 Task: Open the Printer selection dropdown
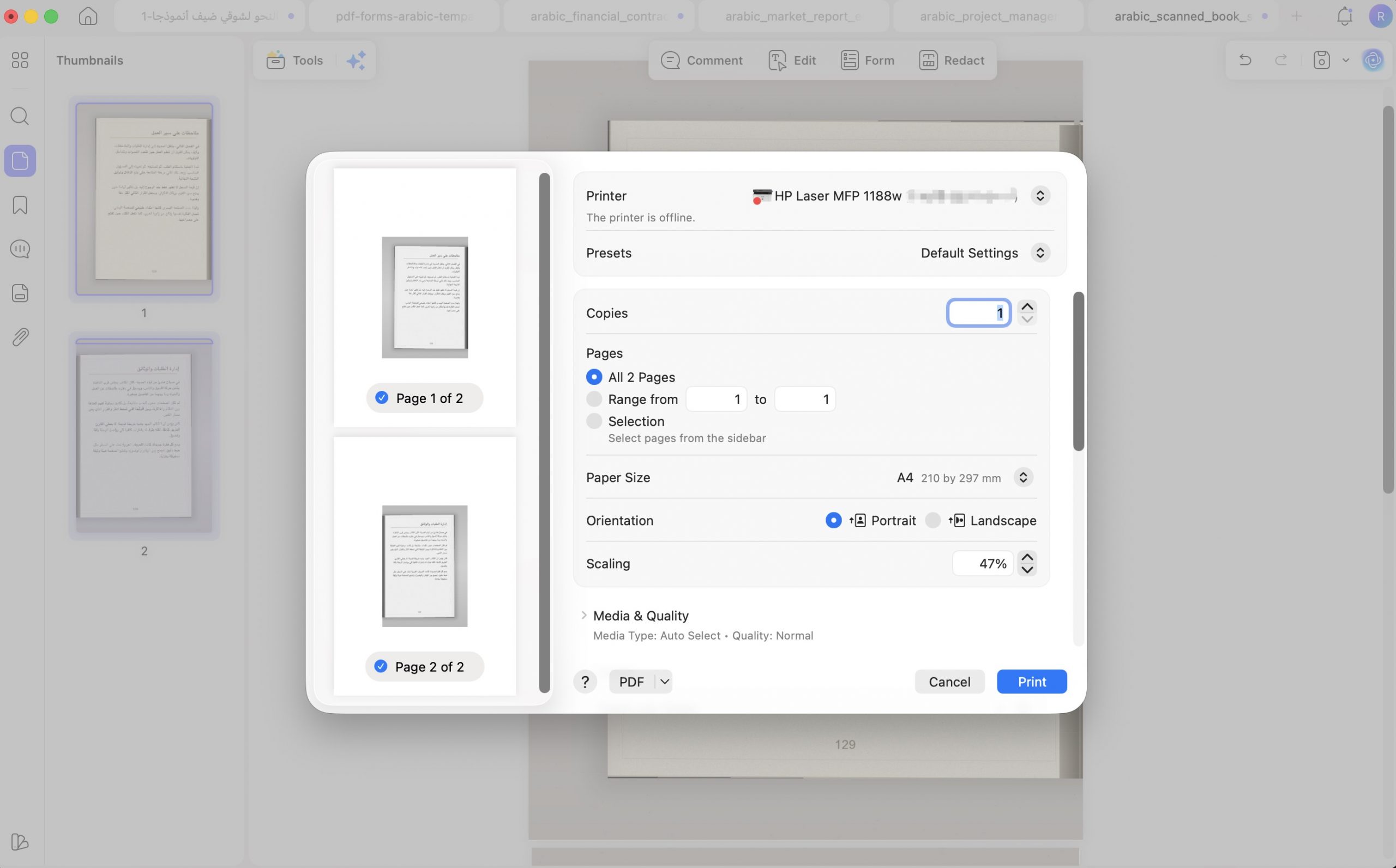coord(1040,196)
